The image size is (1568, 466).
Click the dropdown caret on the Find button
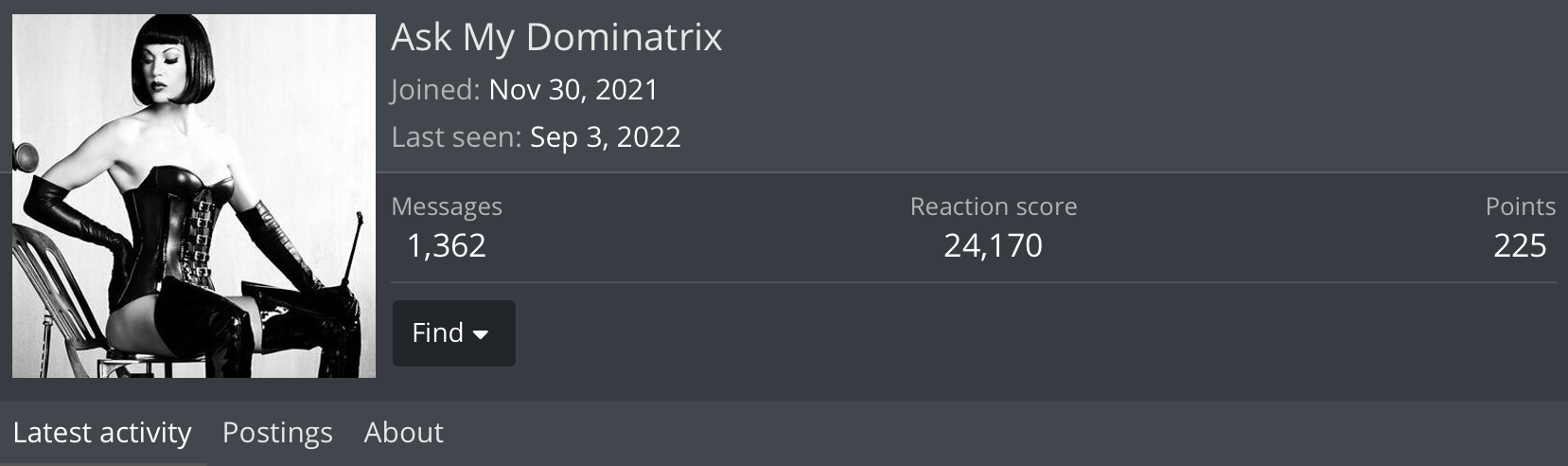coord(481,334)
